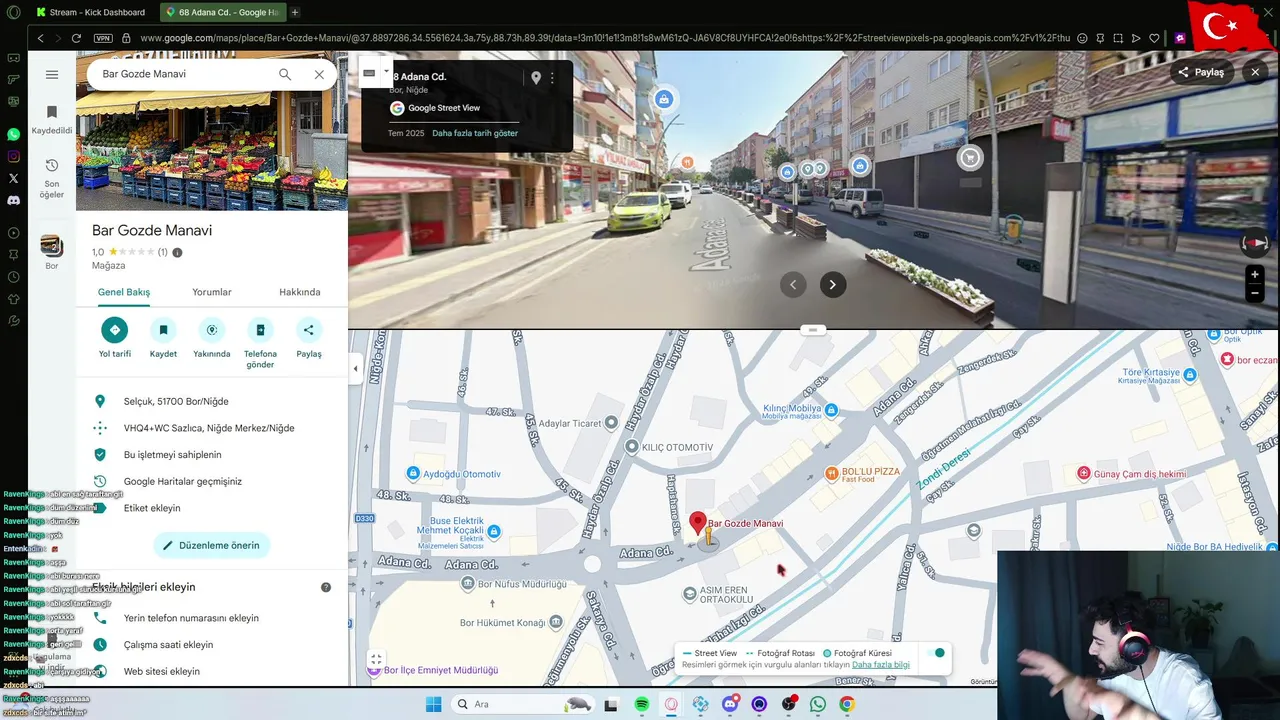Image resolution: width=1280 pixels, height=720 pixels.
Task: Click the Kaydet save icon
Action: click(163, 330)
